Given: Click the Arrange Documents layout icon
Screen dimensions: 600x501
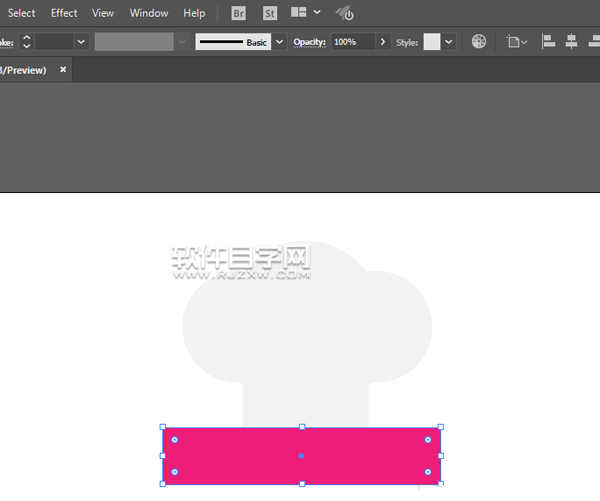Looking at the screenshot, I should tap(299, 13).
